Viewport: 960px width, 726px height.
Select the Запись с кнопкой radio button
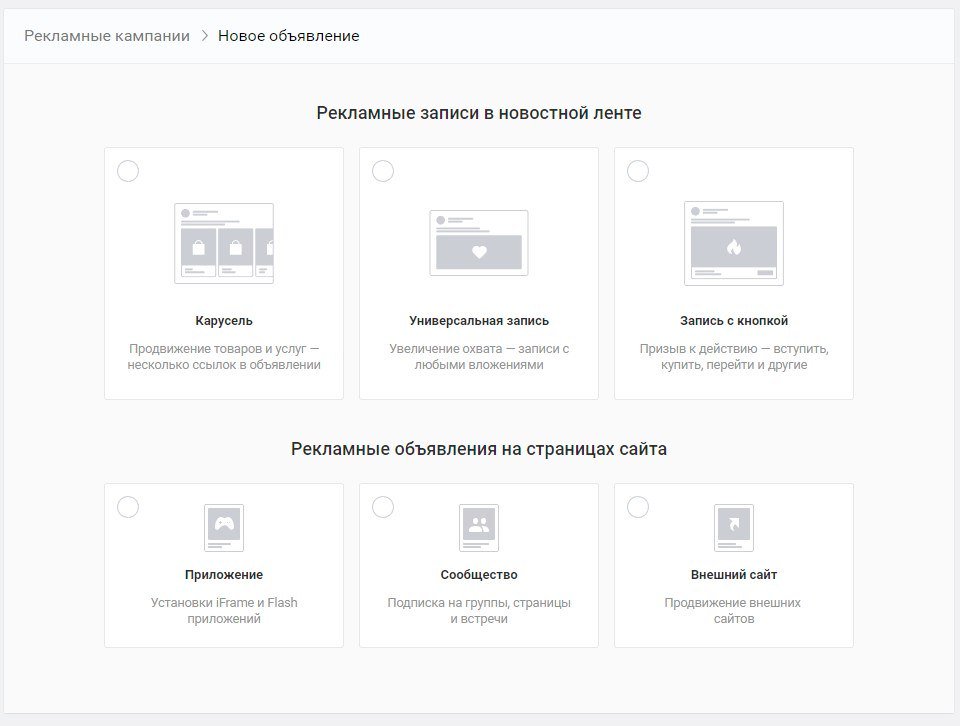[x=638, y=171]
